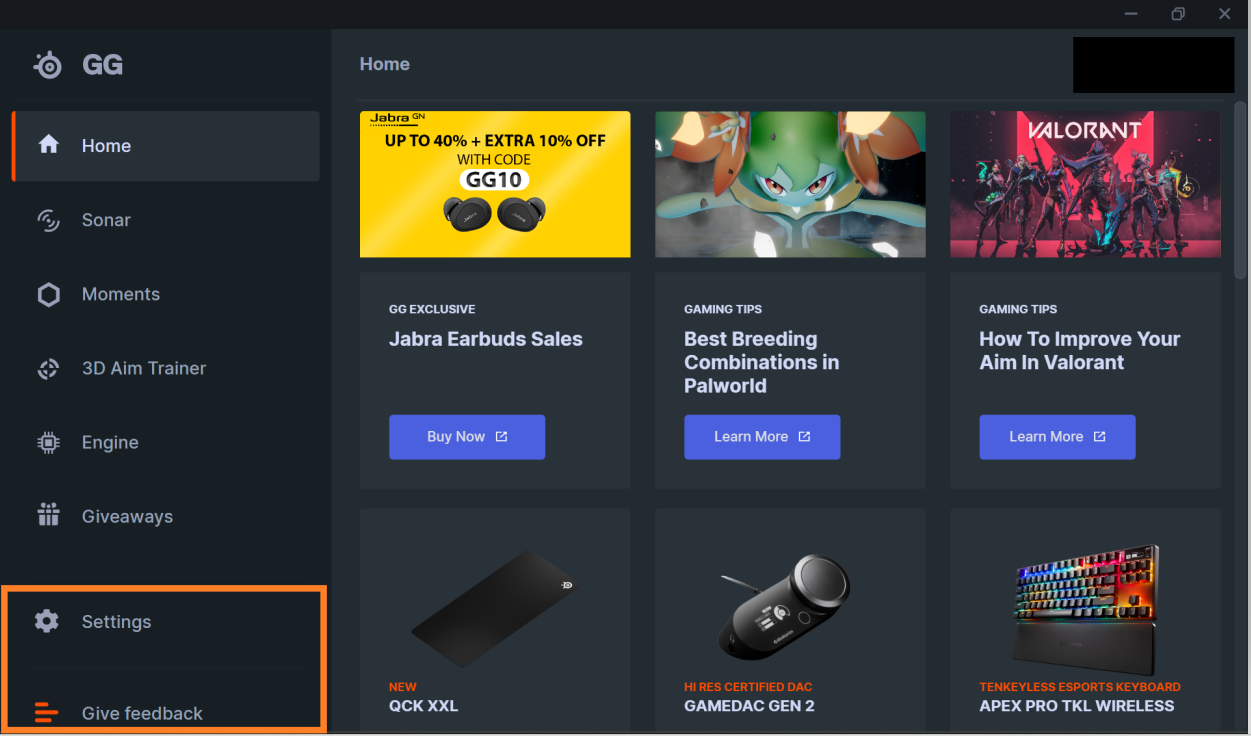The width and height of the screenshot is (1251, 736).
Task: Select the Moments hexagon icon
Action: click(48, 294)
